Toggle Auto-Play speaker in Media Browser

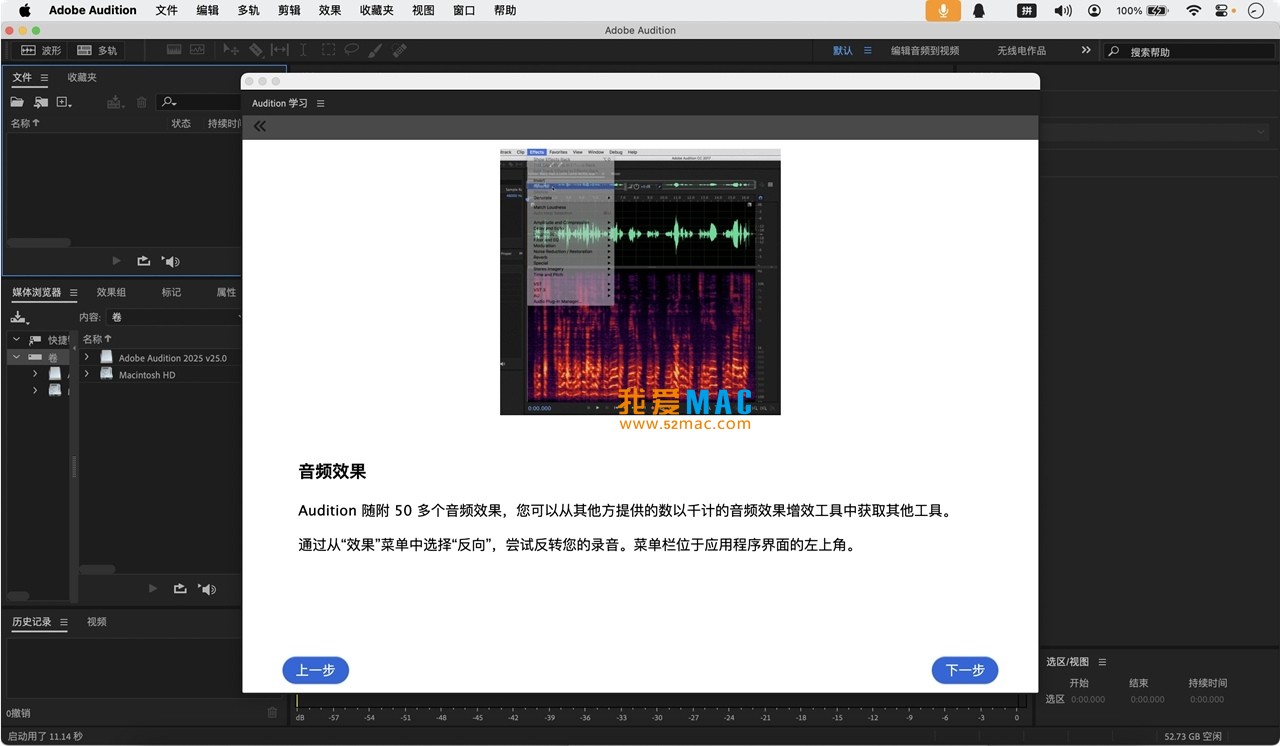[207, 589]
